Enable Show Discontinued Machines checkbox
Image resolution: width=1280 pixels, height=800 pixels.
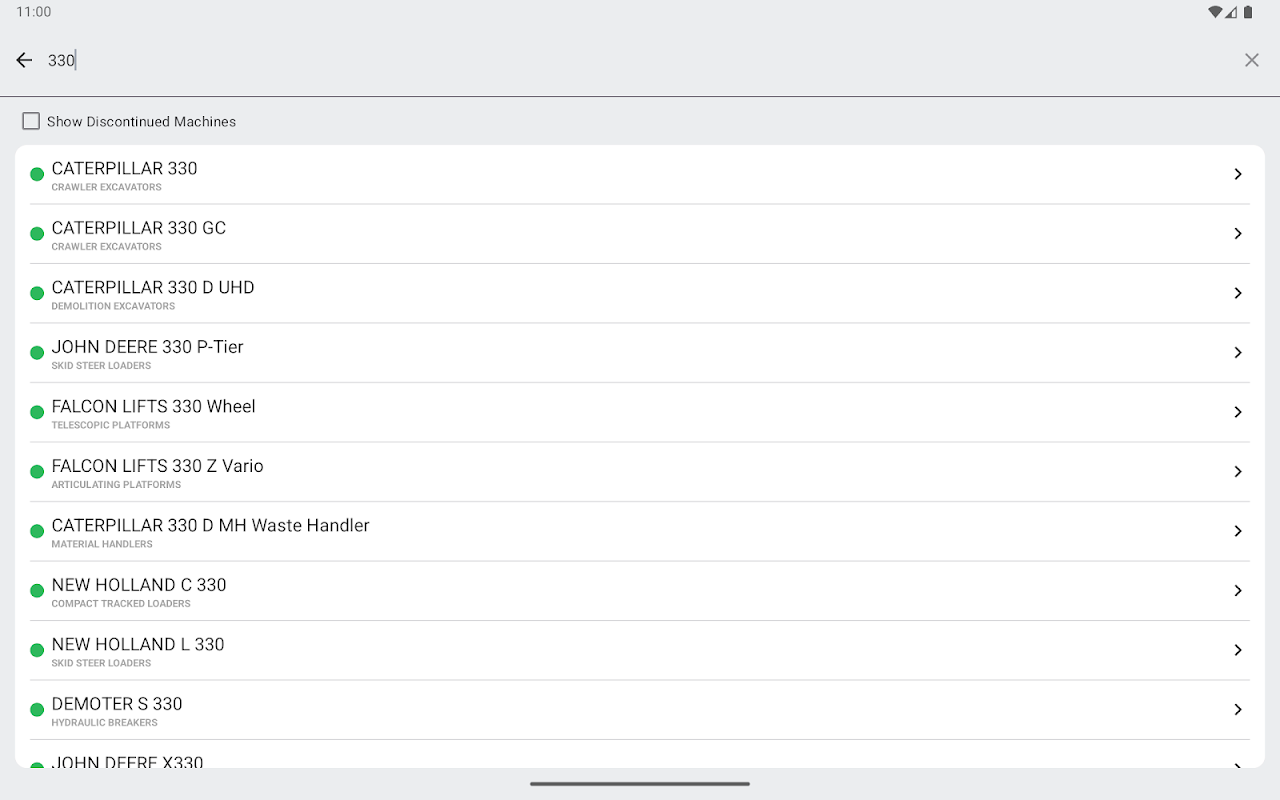click(x=31, y=121)
